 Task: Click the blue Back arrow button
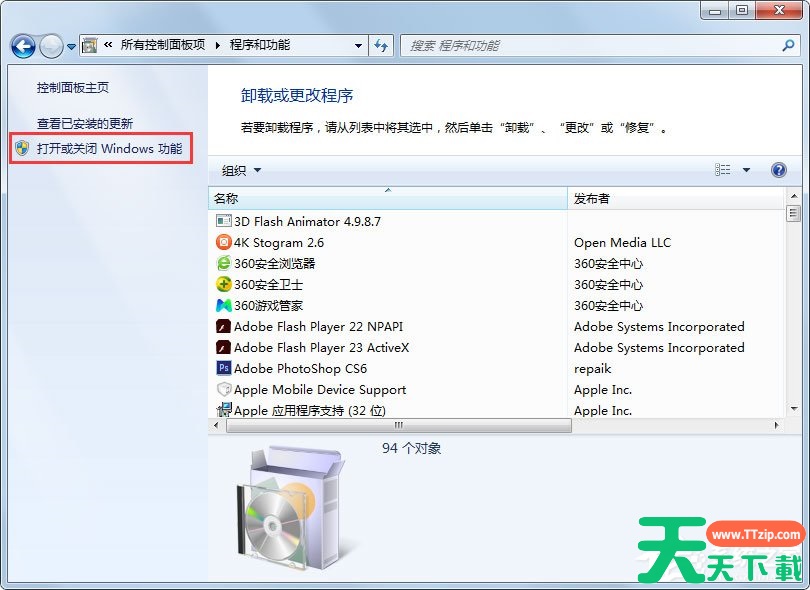(23, 46)
